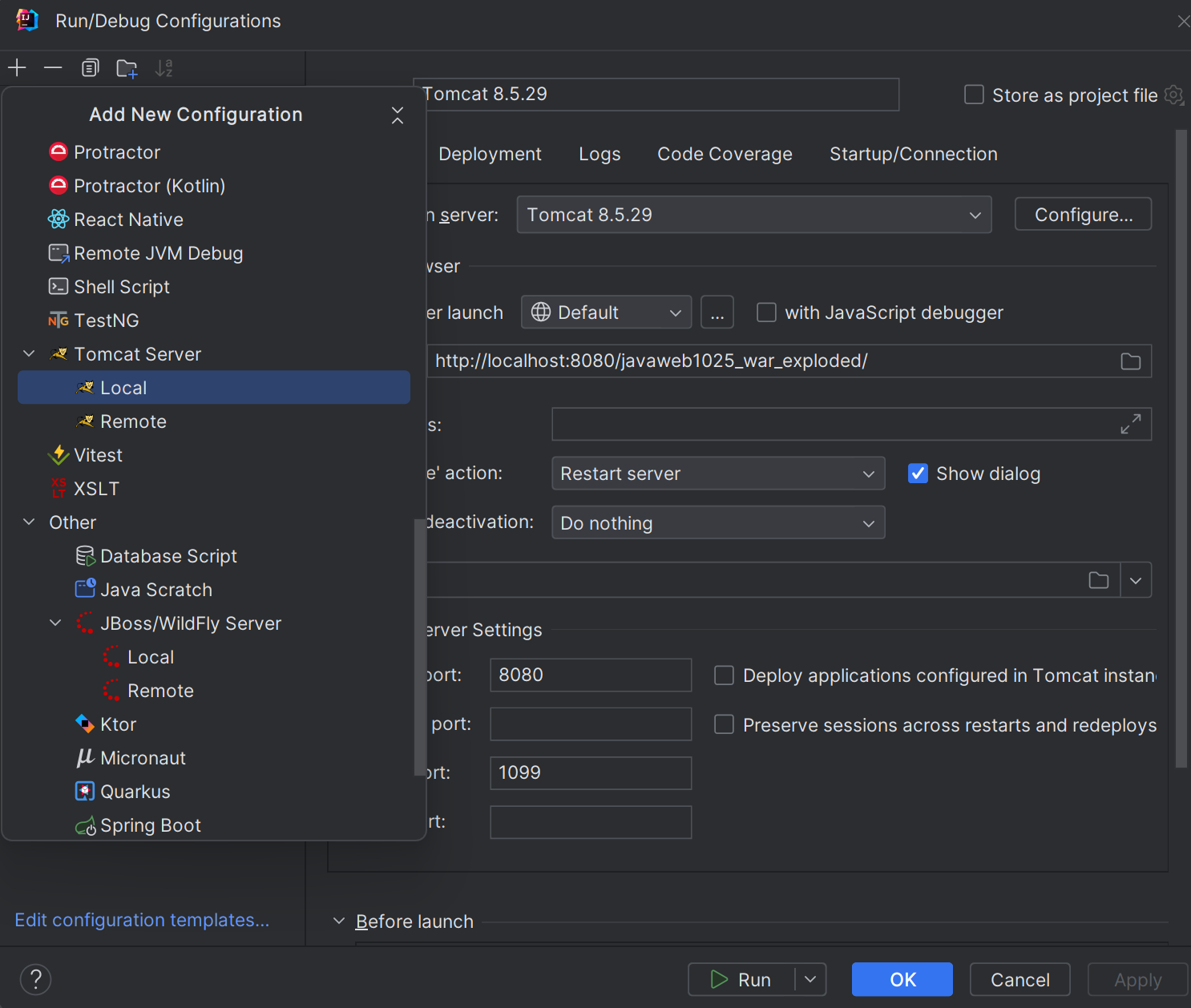Enable Store as project file checkbox
The image size is (1191, 1008).
coord(974,95)
